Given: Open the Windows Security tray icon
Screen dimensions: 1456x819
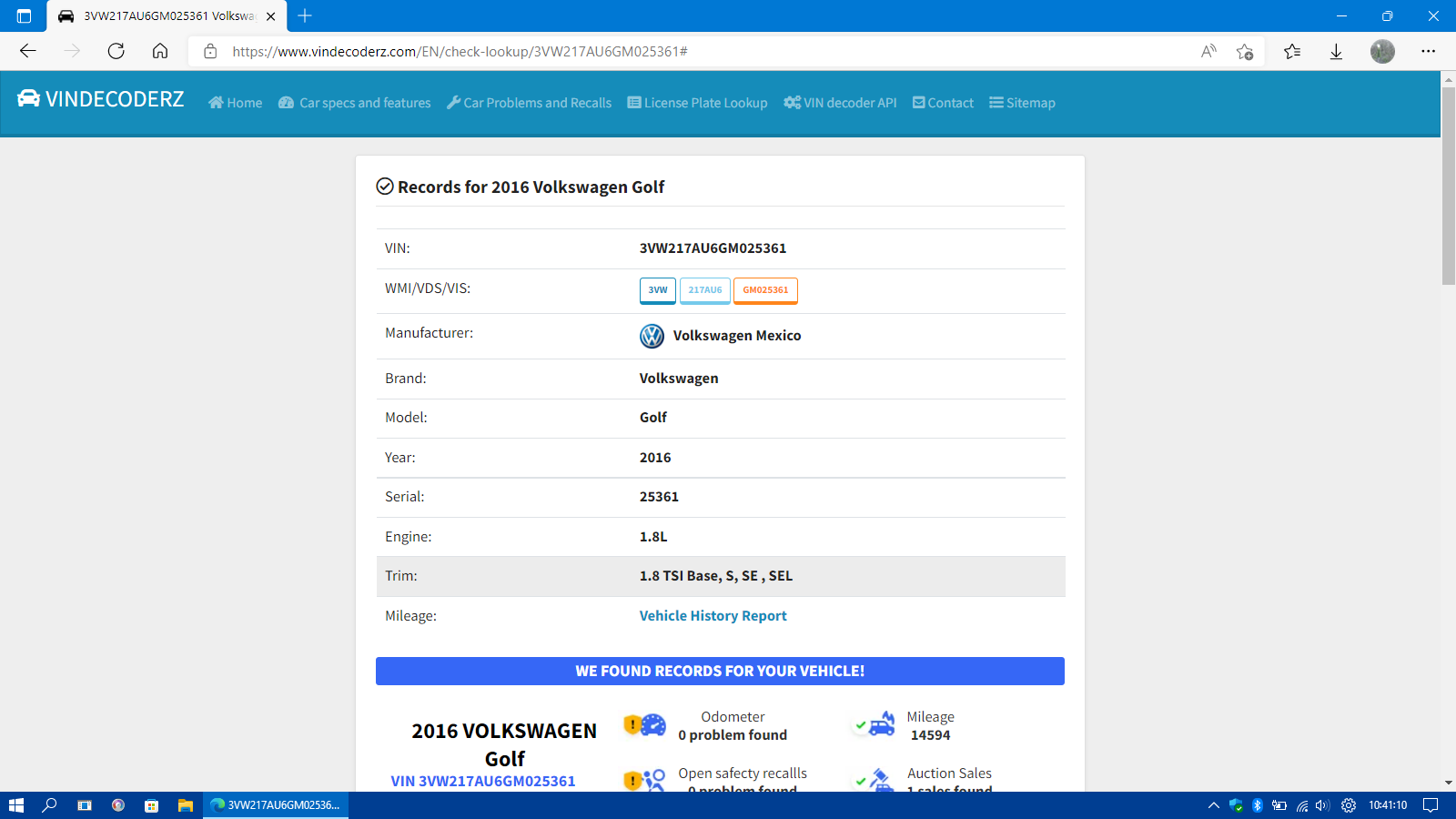Looking at the screenshot, I should 1236,805.
